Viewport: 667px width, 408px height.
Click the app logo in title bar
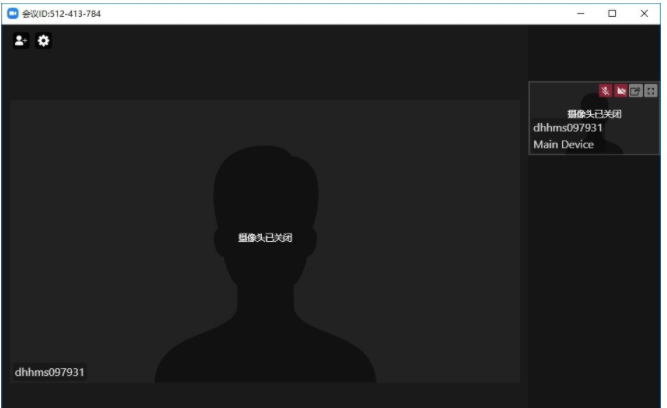coord(13,14)
